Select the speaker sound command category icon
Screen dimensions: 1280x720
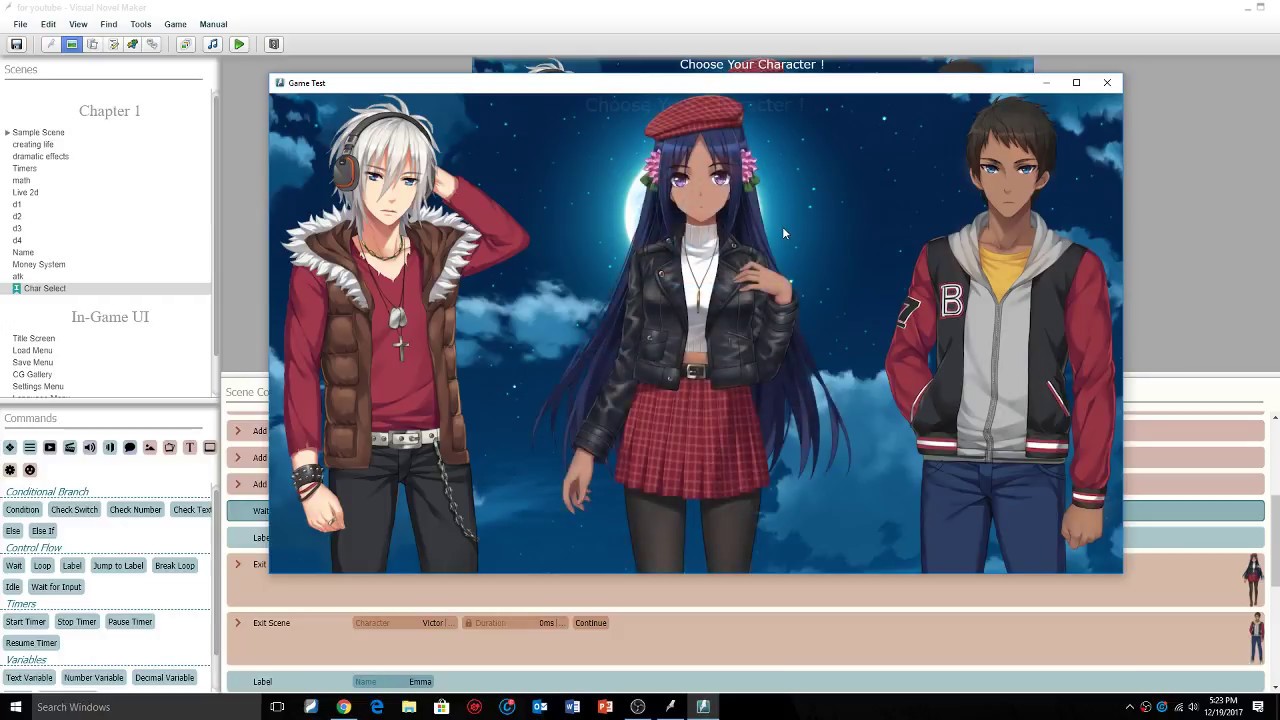tap(90, 448)
